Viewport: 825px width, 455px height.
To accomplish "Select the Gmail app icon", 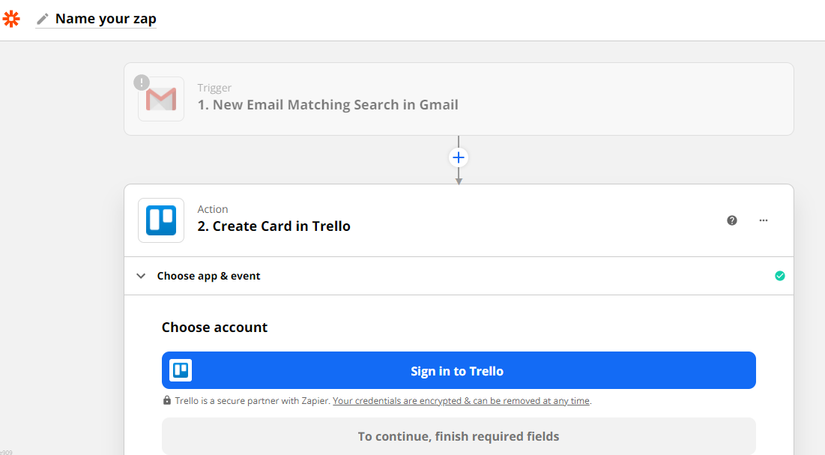I will pos(161,99).
